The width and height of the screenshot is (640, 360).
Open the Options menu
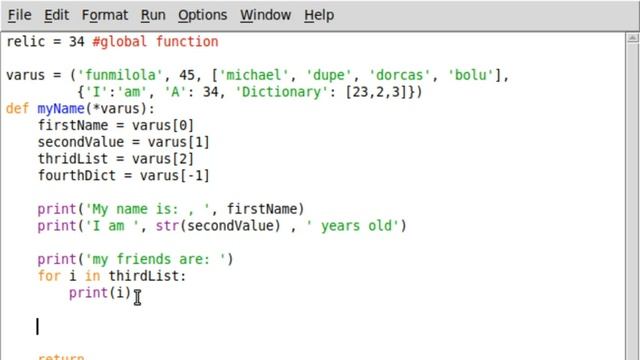pyautogui.click(x=202, y=15)
